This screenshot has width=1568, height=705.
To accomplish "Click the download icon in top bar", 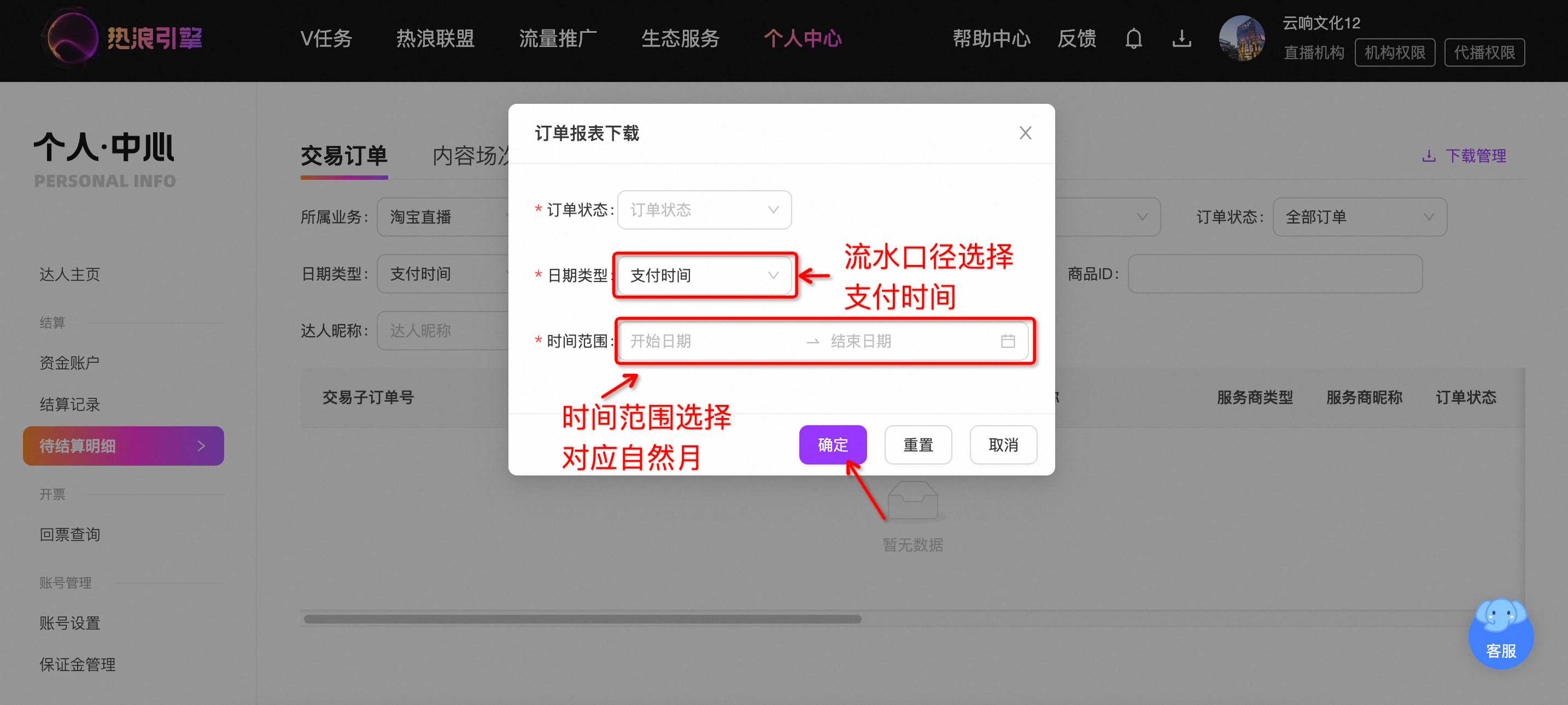I will 1181,39.
